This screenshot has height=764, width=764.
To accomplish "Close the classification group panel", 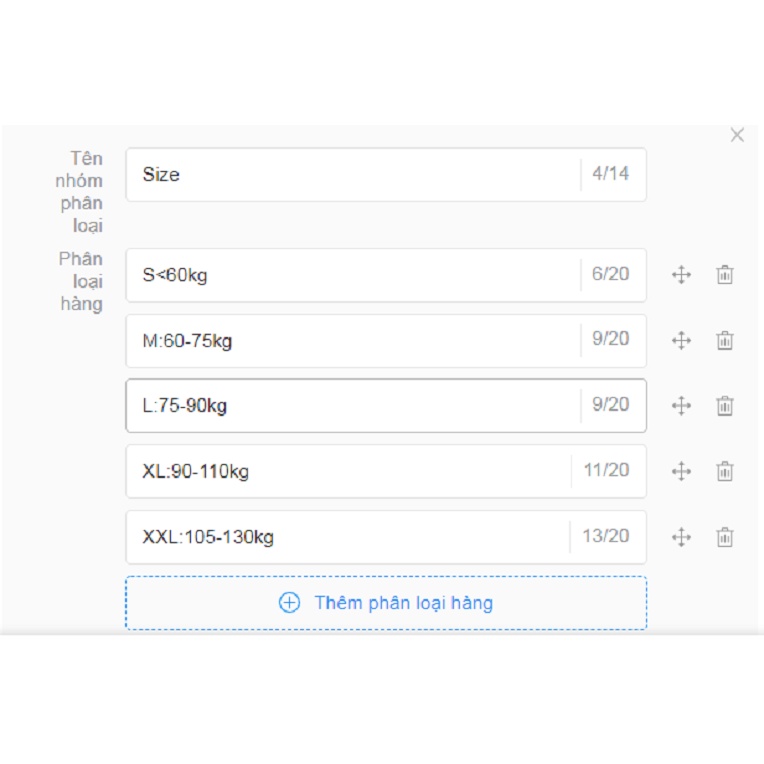I will (737, 135).
